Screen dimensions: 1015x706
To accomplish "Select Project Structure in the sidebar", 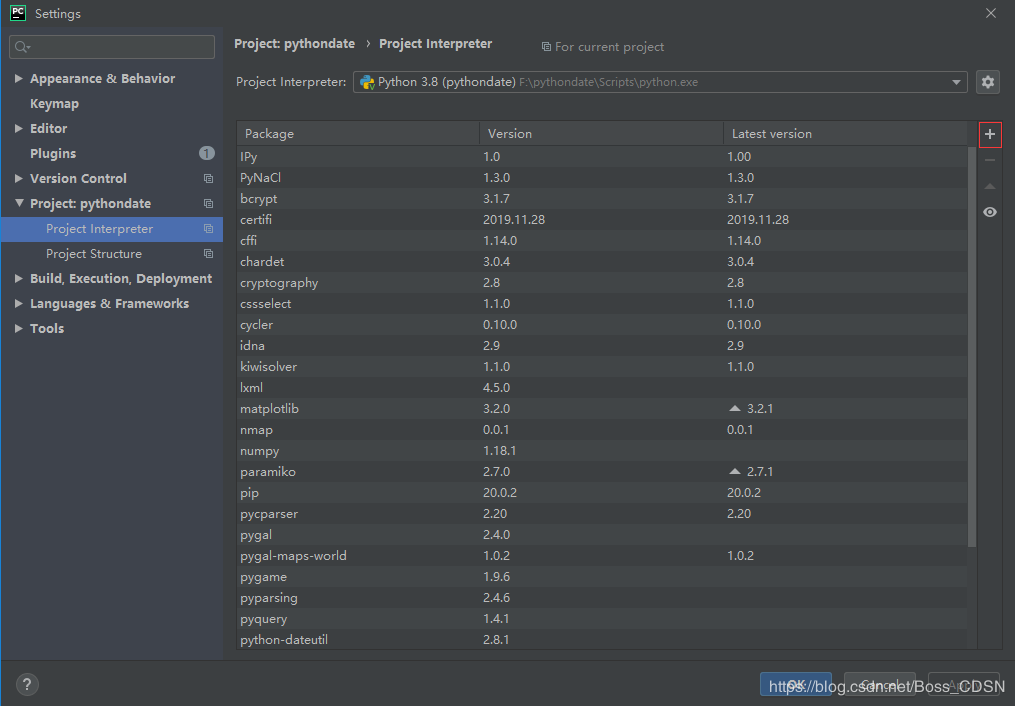I will click(x=94, y=254).
